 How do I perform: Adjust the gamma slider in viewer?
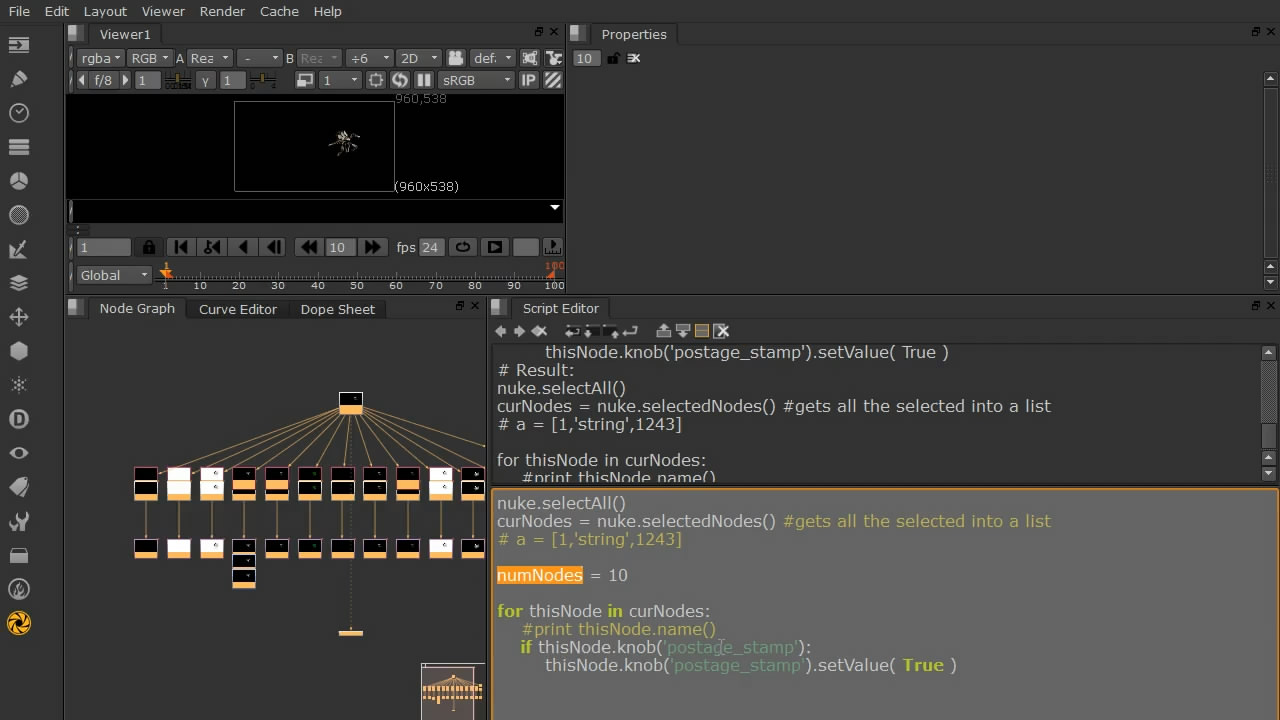coord(263,80)
